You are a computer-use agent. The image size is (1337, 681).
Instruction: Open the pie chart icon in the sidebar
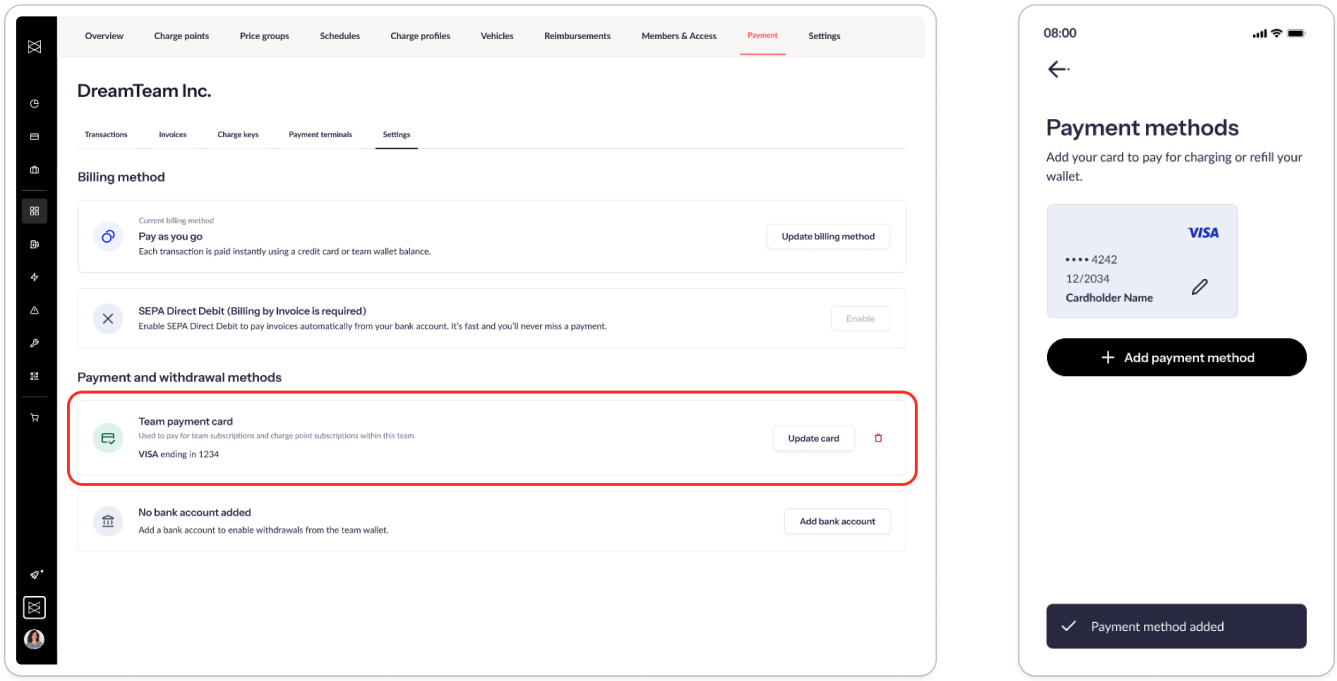[x=34, y=103]
